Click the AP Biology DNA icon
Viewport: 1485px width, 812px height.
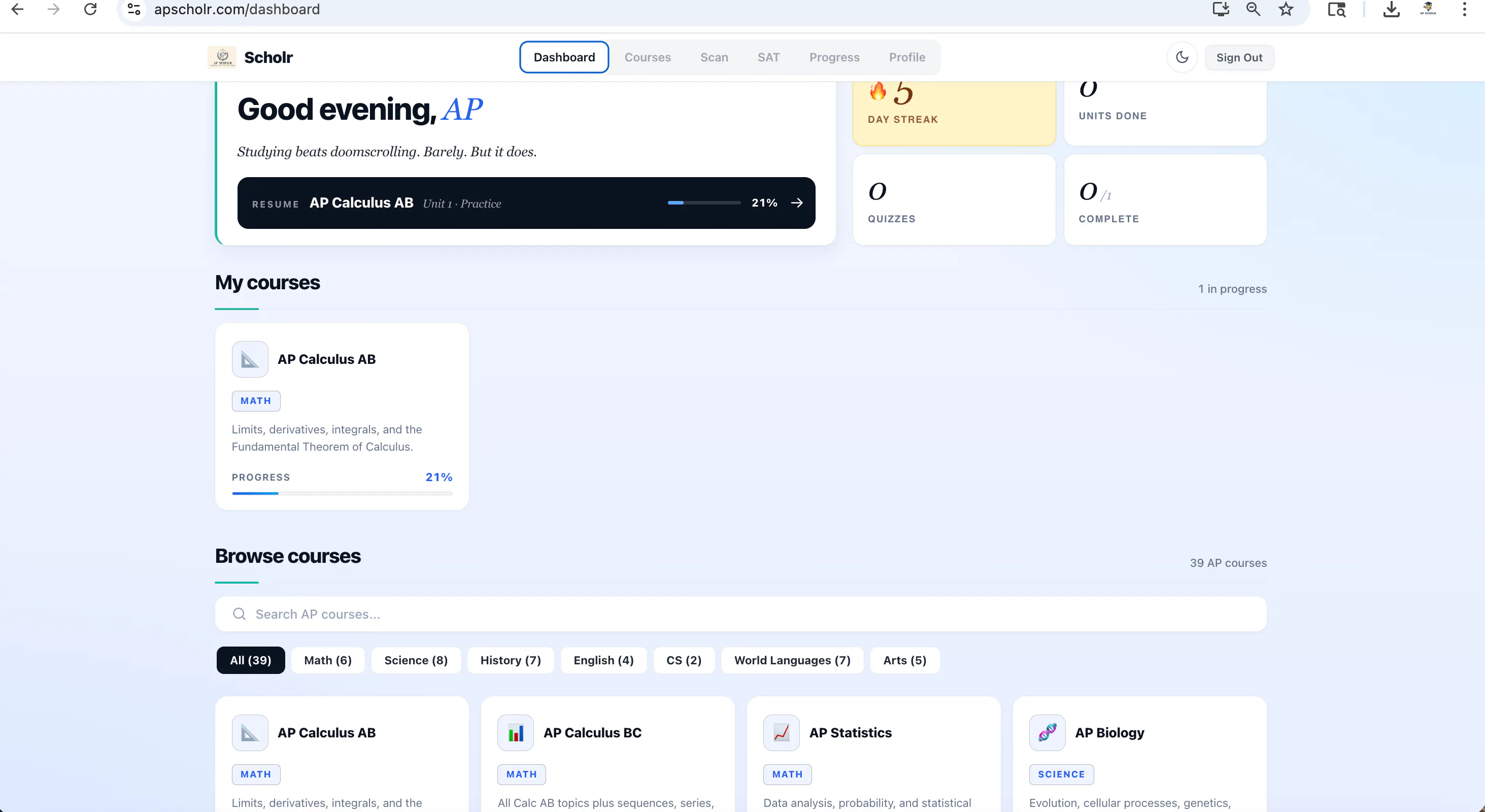(1047, 732)
